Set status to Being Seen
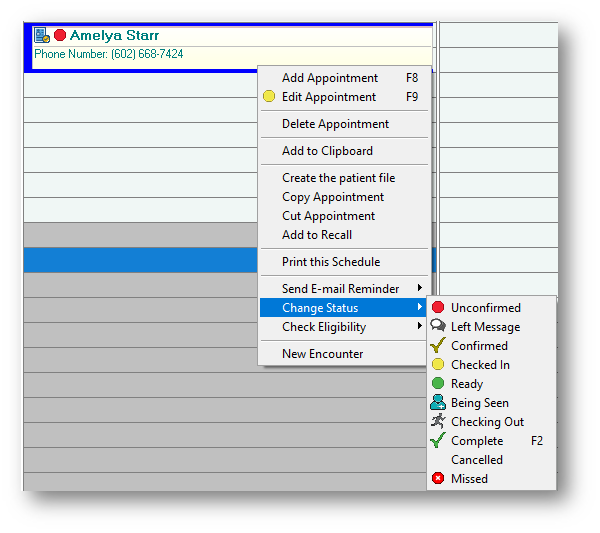The image size is (600, 533). click(x=491, y=403)
